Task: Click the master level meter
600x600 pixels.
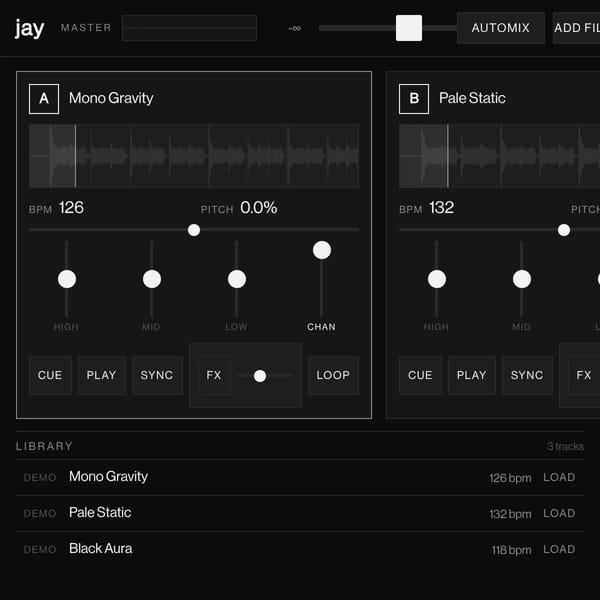Action: click(x=189, y=28)
